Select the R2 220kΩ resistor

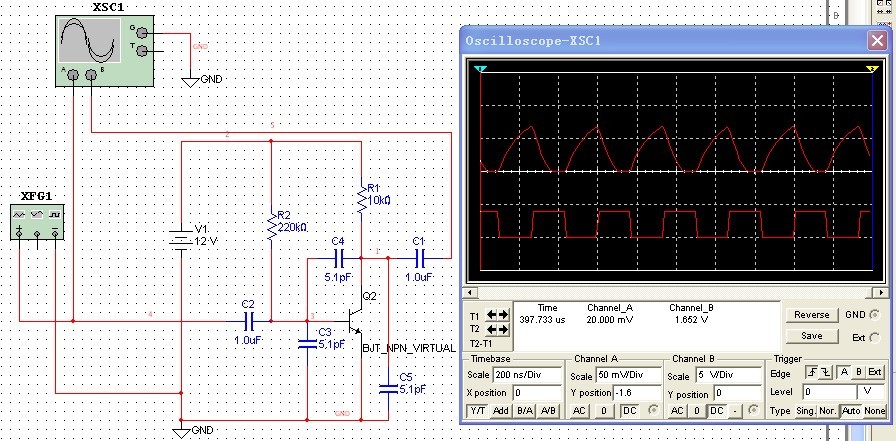coord(271,230)
